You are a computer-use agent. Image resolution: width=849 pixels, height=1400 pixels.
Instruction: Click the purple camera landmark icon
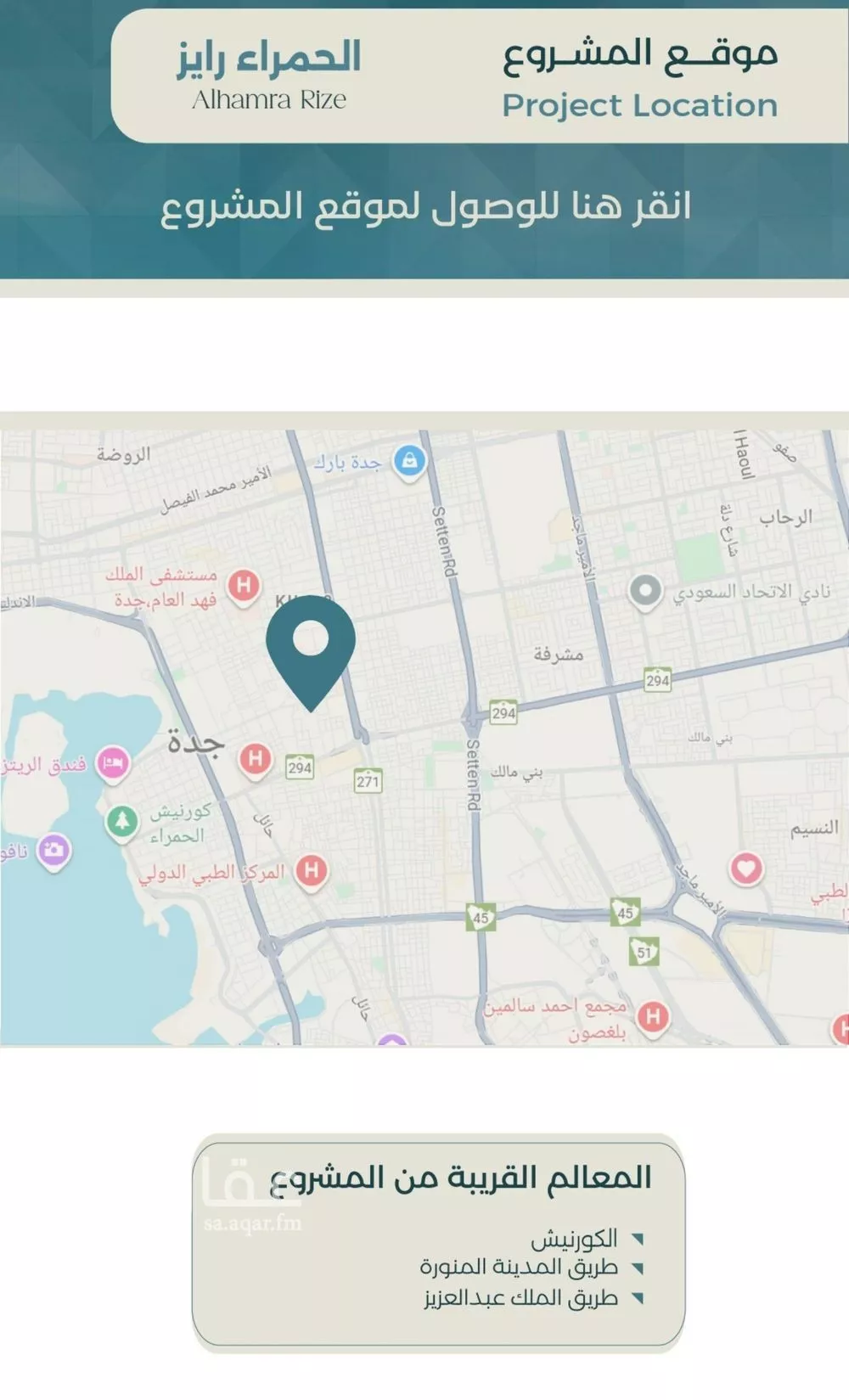(53, 850)
